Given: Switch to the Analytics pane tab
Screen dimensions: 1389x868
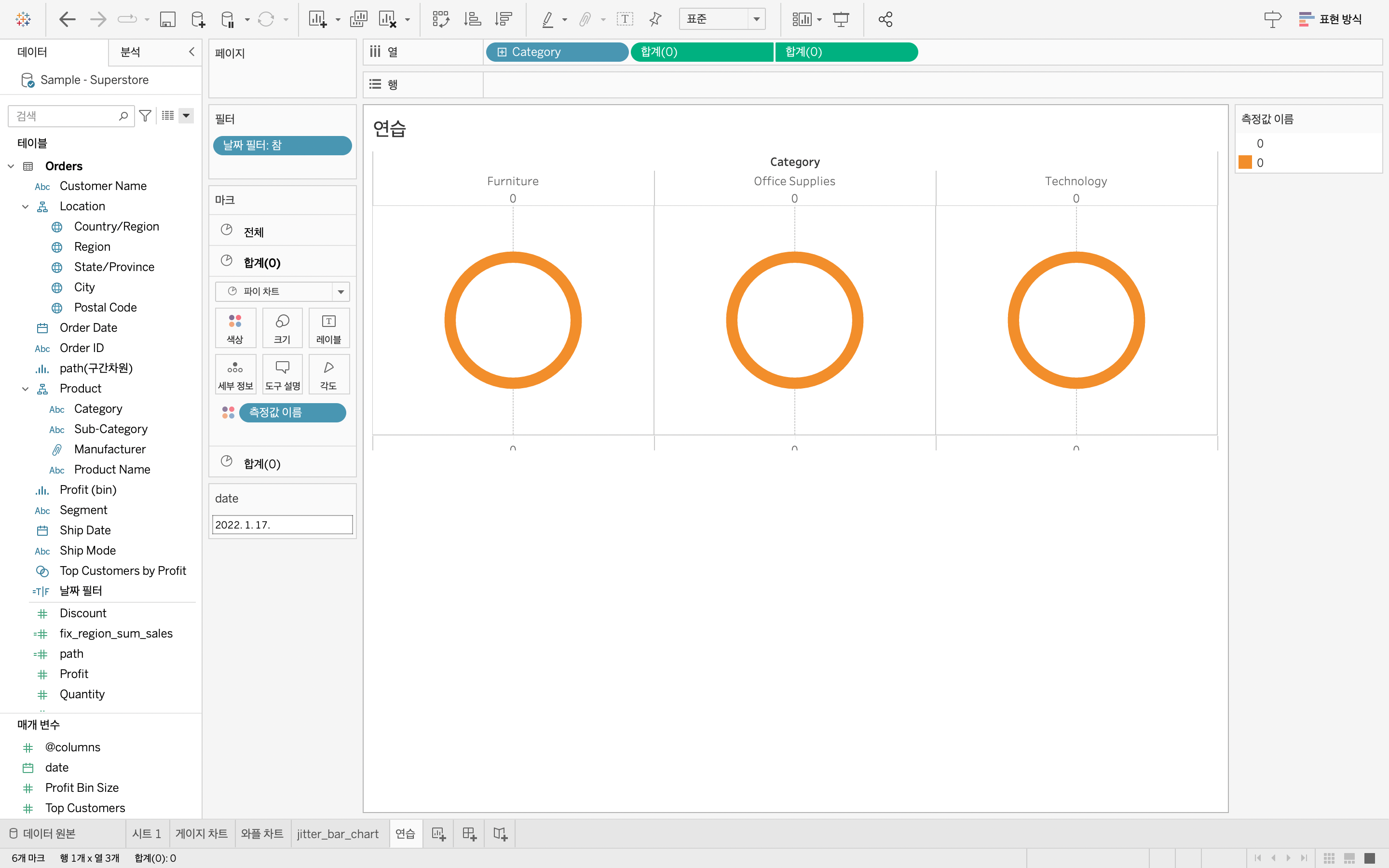Looking at the screenshot, I should tap(130, 52).
